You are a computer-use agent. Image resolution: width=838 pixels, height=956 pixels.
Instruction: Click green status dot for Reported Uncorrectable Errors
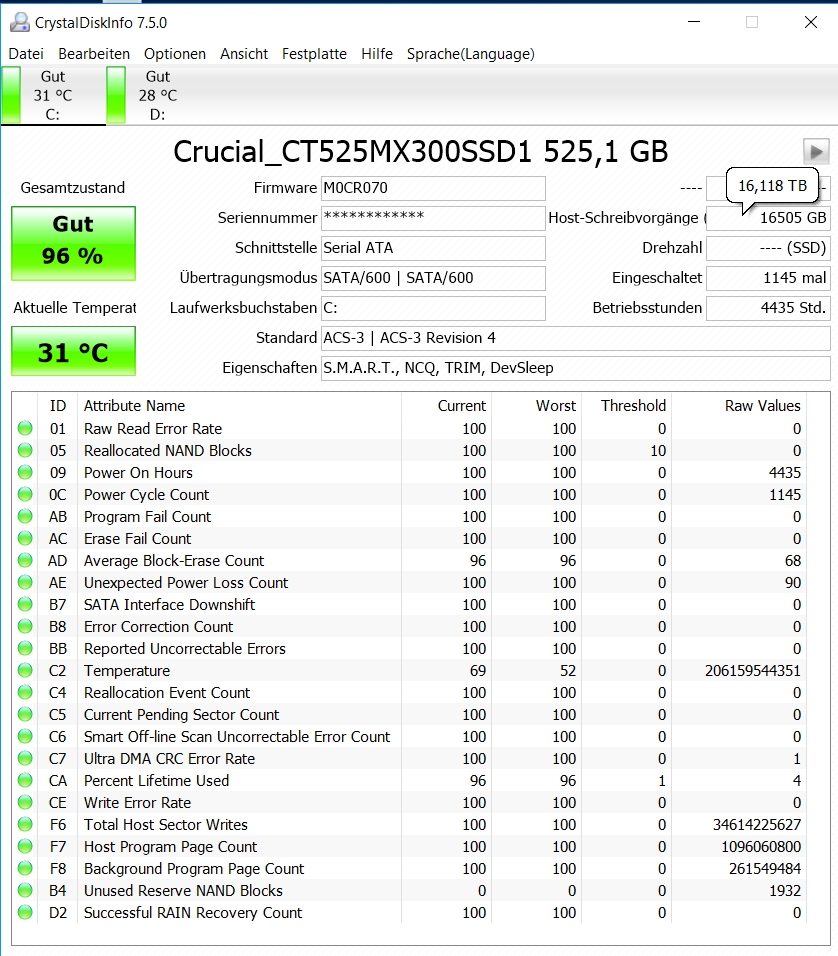pos(25,648)
